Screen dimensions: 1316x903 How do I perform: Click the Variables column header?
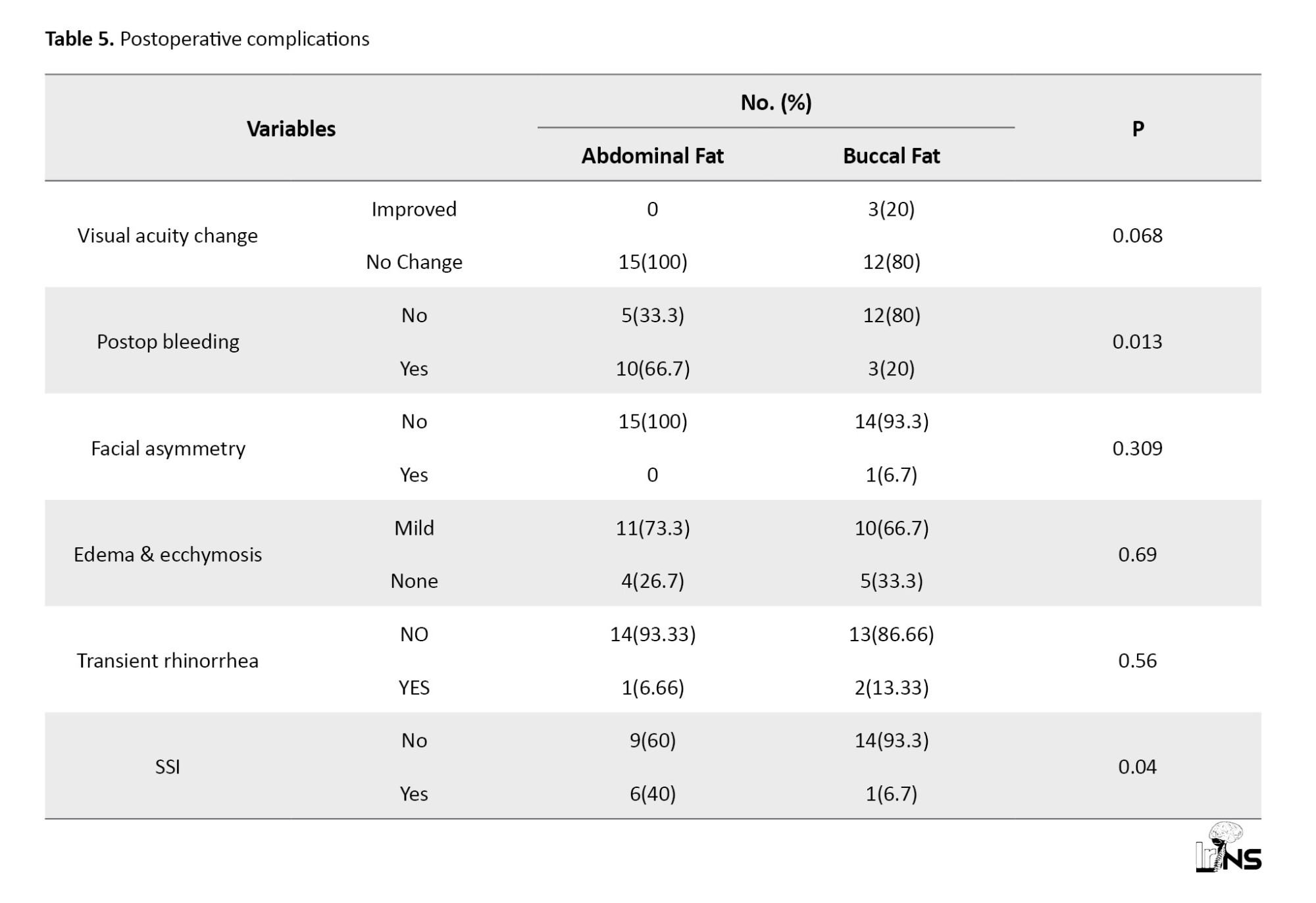291,128
